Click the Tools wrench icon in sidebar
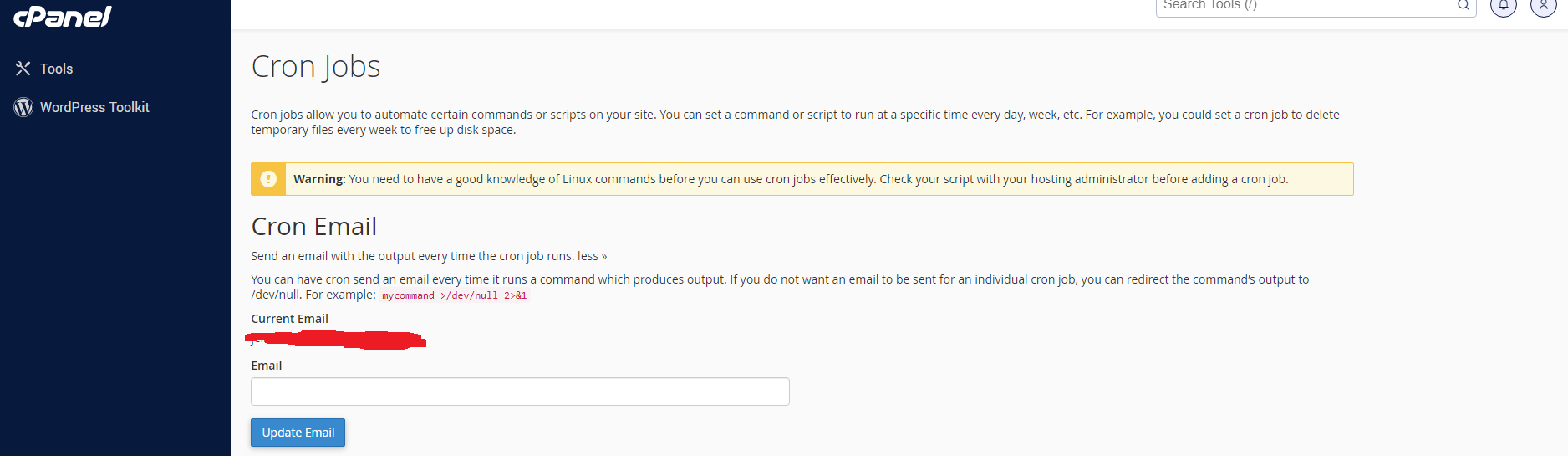This screenshot has width=1568, height=456. point(23,69)
